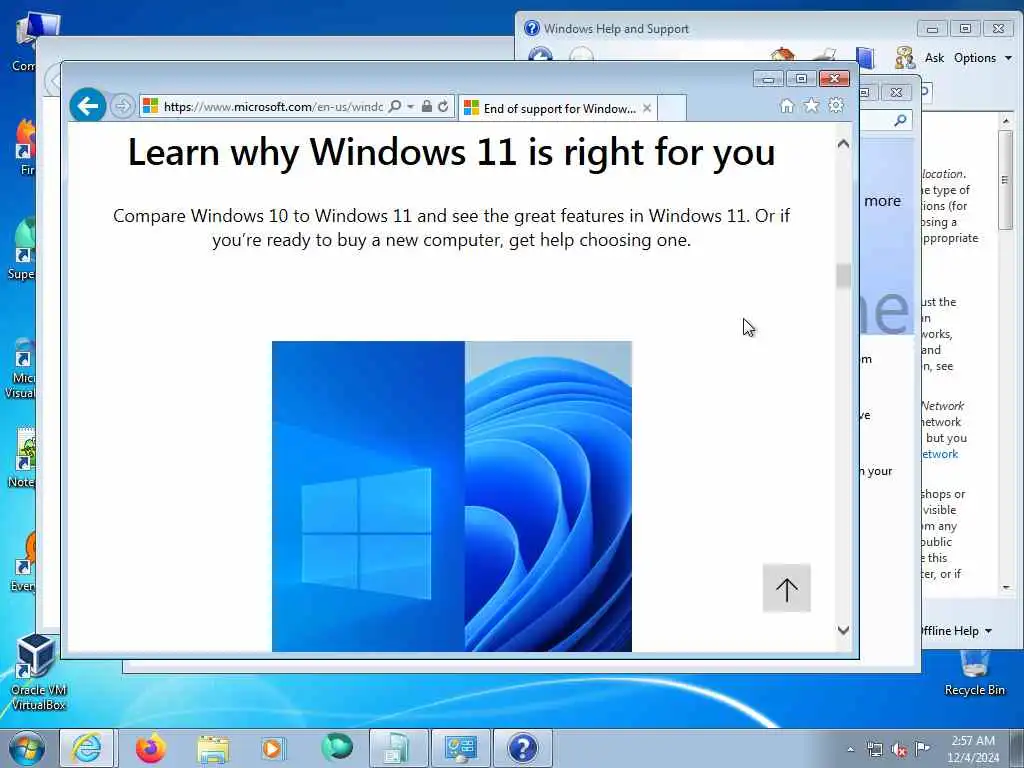Select Recycle Bin desktop icon
Image resolution: width=1024 pixels, height=768 pixels.
point(974,673)
